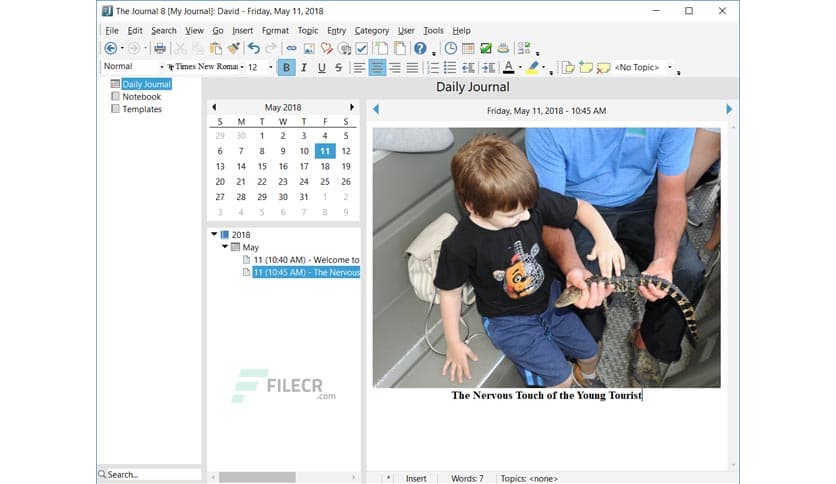Click the clock icon to insert time
This screenshot has height=484, width=836.
(x=451, y=48)
